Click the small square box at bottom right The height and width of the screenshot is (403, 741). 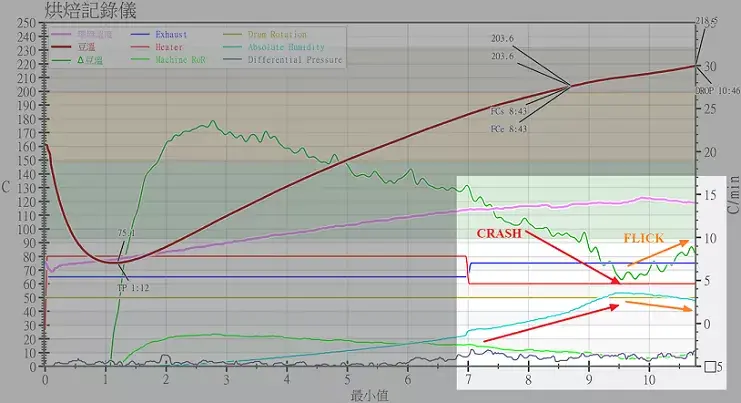coord(710,367)
